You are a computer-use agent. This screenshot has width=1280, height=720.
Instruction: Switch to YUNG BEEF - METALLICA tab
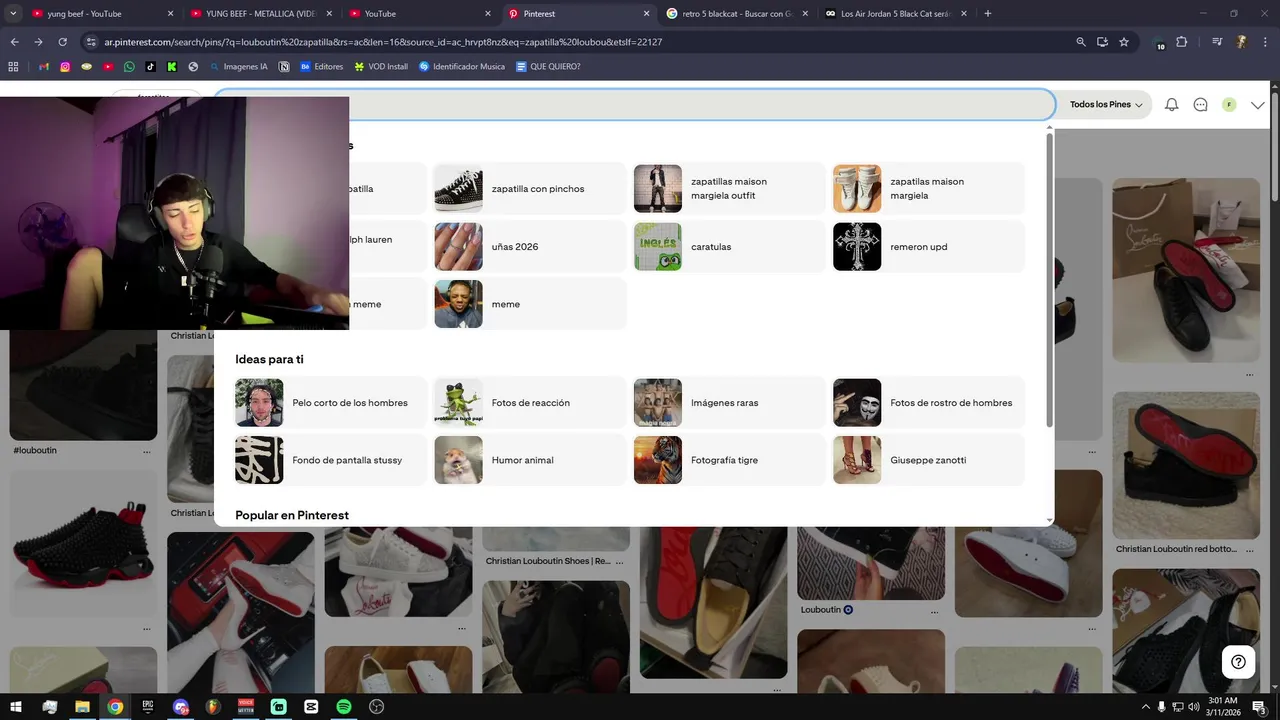(260, 14)
